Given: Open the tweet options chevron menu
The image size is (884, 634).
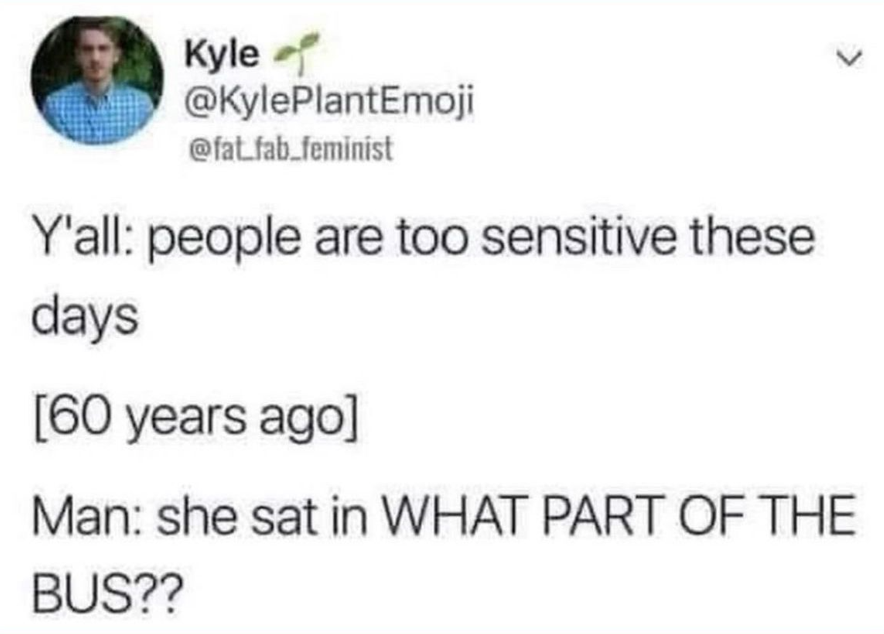Looking at the screenshot, I should click(x=849, y=58).
